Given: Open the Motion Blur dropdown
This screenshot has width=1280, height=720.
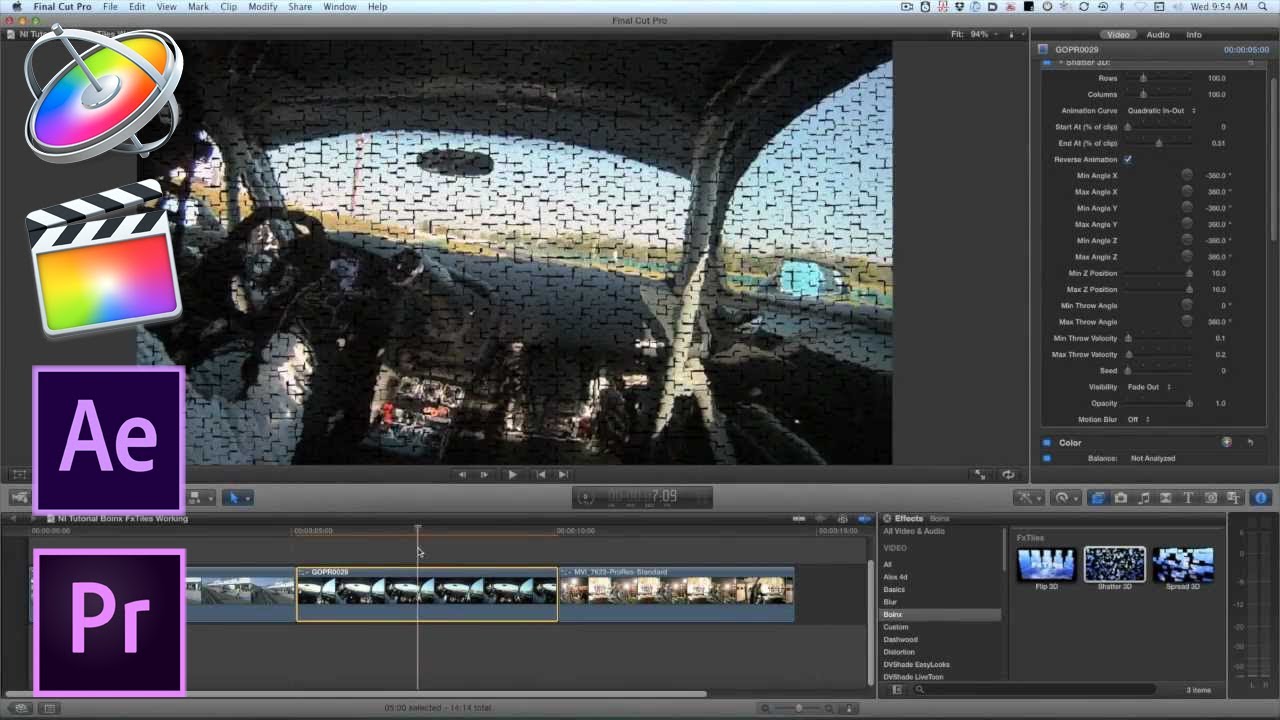Looking at the screenshot, I should point(1139,419).
